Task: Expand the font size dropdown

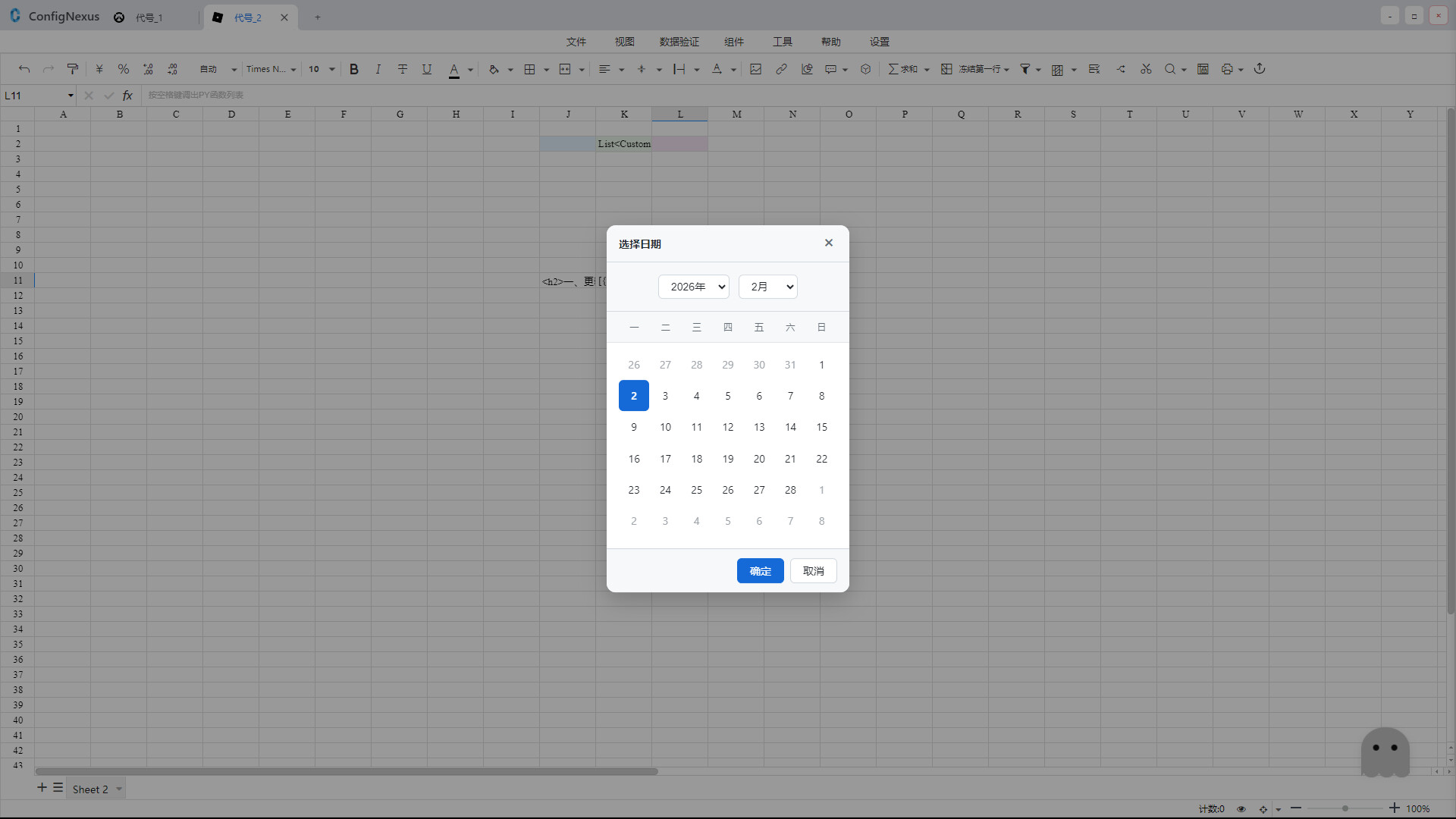Action: coord(331,69)
